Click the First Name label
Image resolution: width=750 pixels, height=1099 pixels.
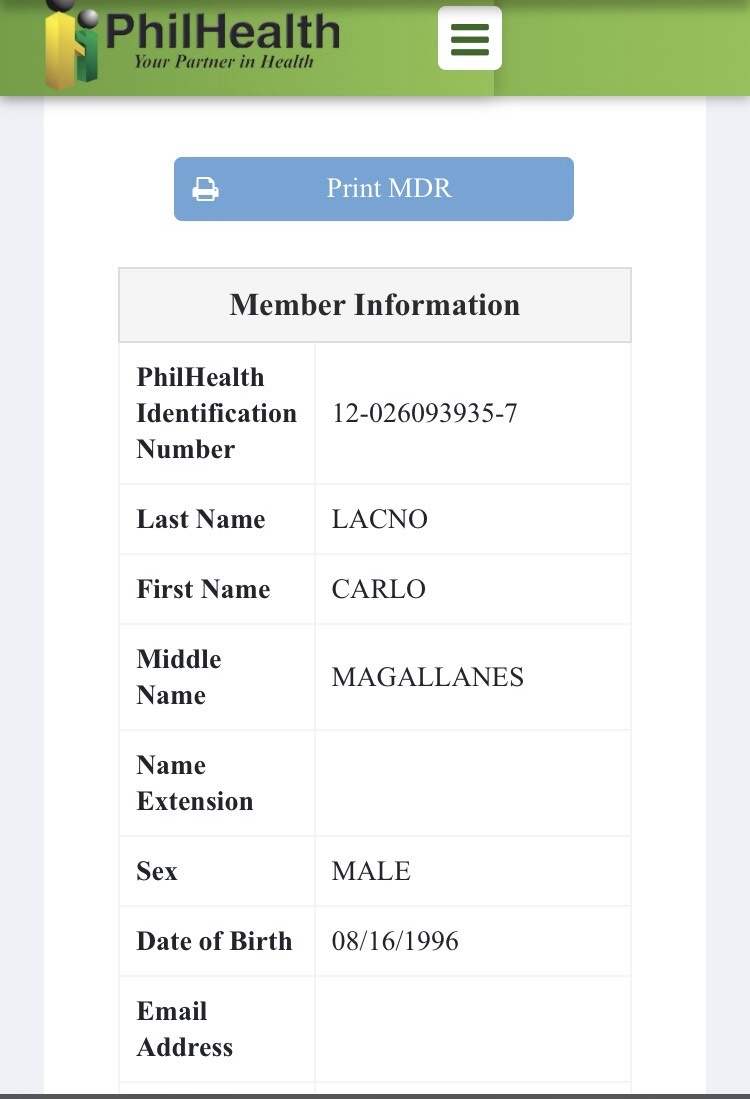tap(203, 589)
